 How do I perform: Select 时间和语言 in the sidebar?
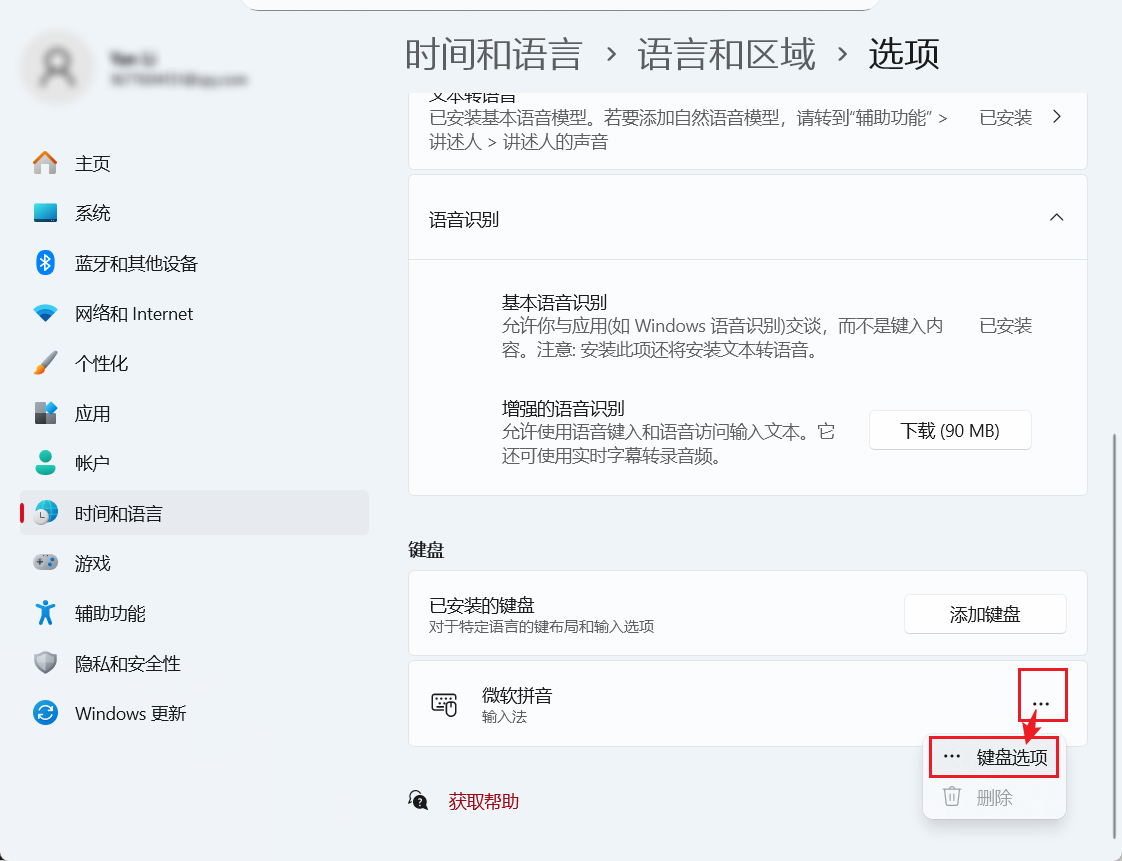click(x=194, y=513)
